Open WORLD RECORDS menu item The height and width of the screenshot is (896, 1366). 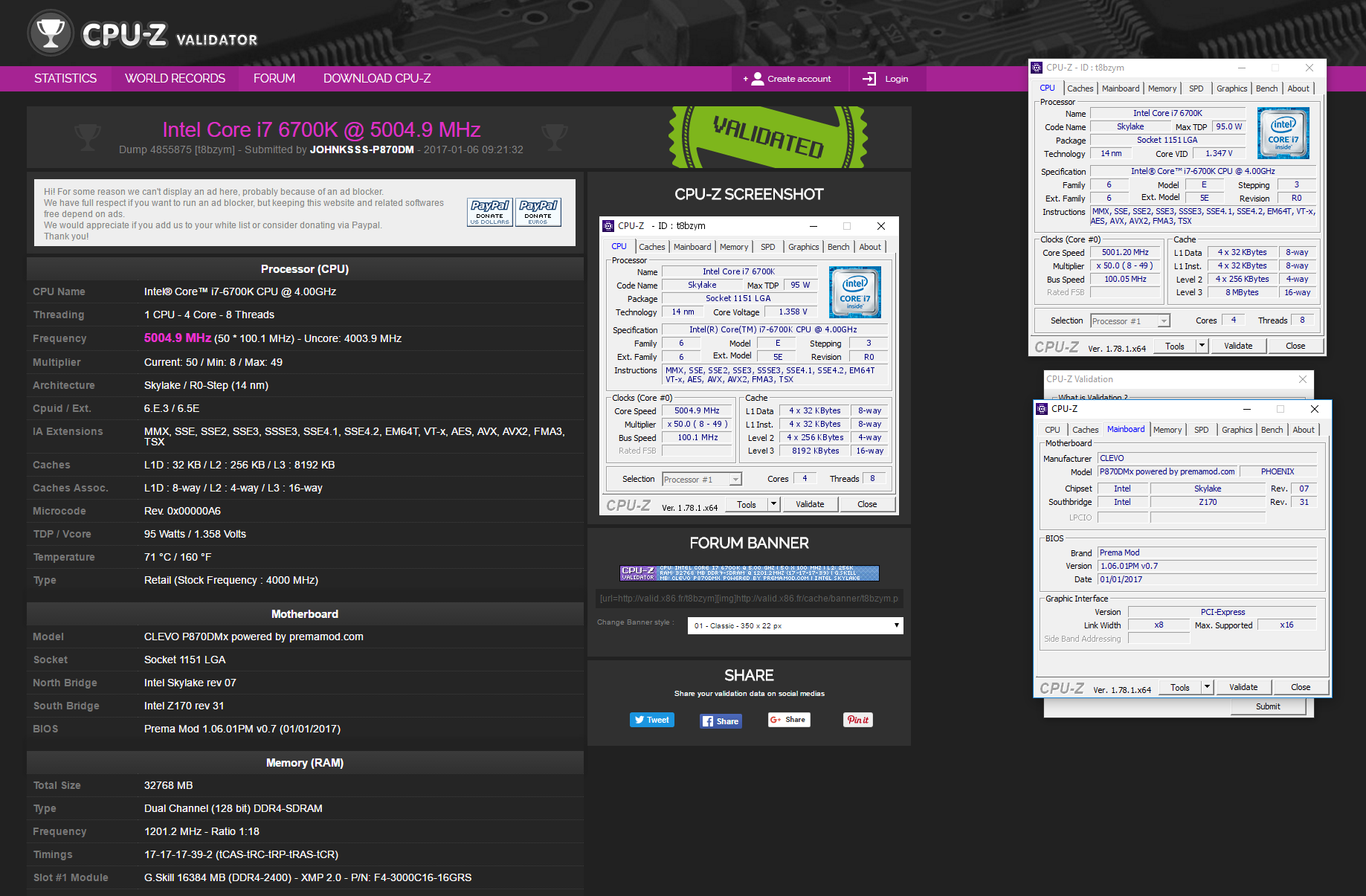[x=175, y=79]
